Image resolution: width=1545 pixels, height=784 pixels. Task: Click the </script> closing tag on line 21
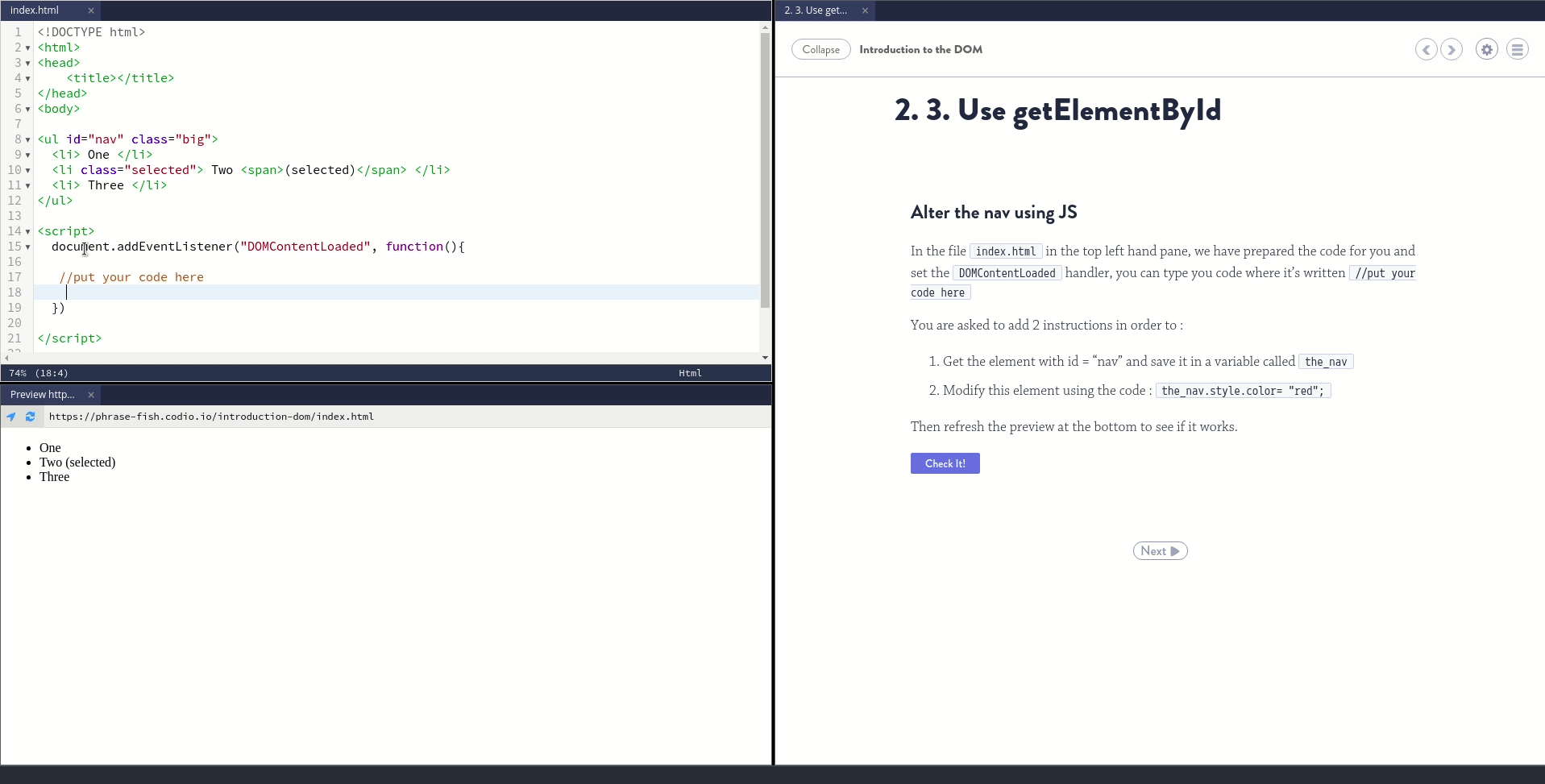pos(69,338)
